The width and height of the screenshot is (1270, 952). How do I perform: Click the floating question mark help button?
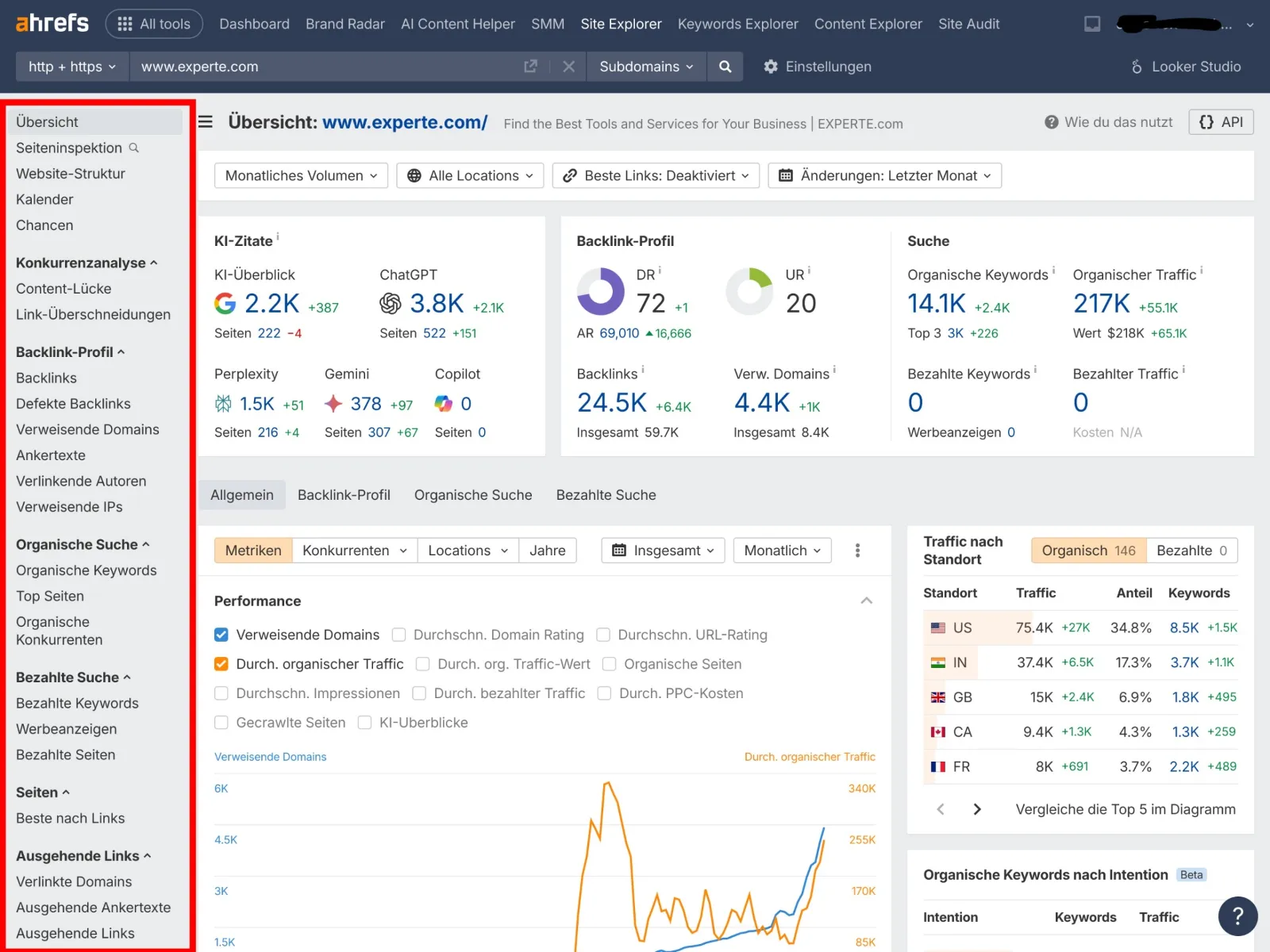click(x=1237, y=916)
